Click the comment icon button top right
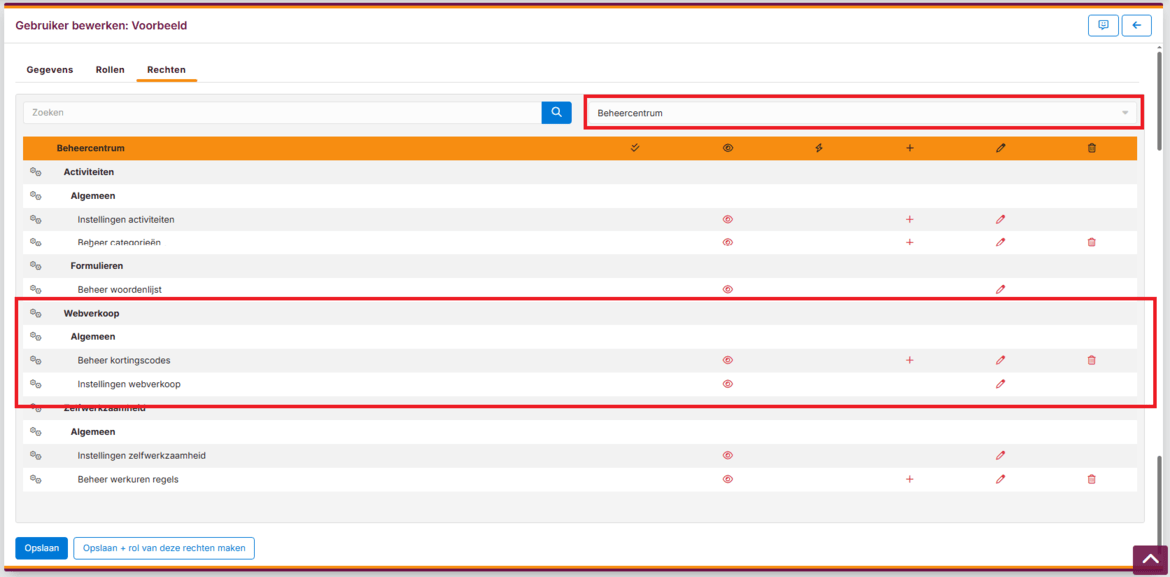This screenshot has width=1170, height=577. click(1103, 26)
